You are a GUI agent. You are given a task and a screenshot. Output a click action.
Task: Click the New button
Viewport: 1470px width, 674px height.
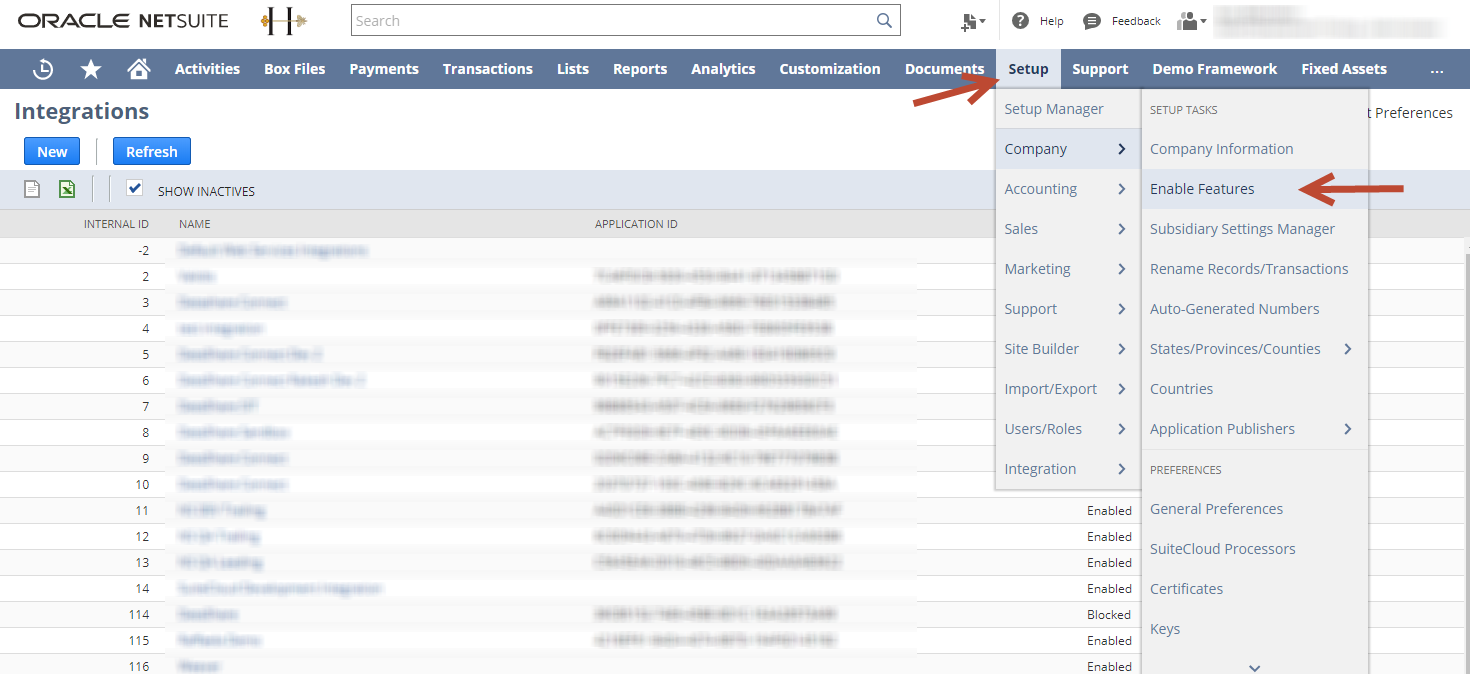pos(52,151)
